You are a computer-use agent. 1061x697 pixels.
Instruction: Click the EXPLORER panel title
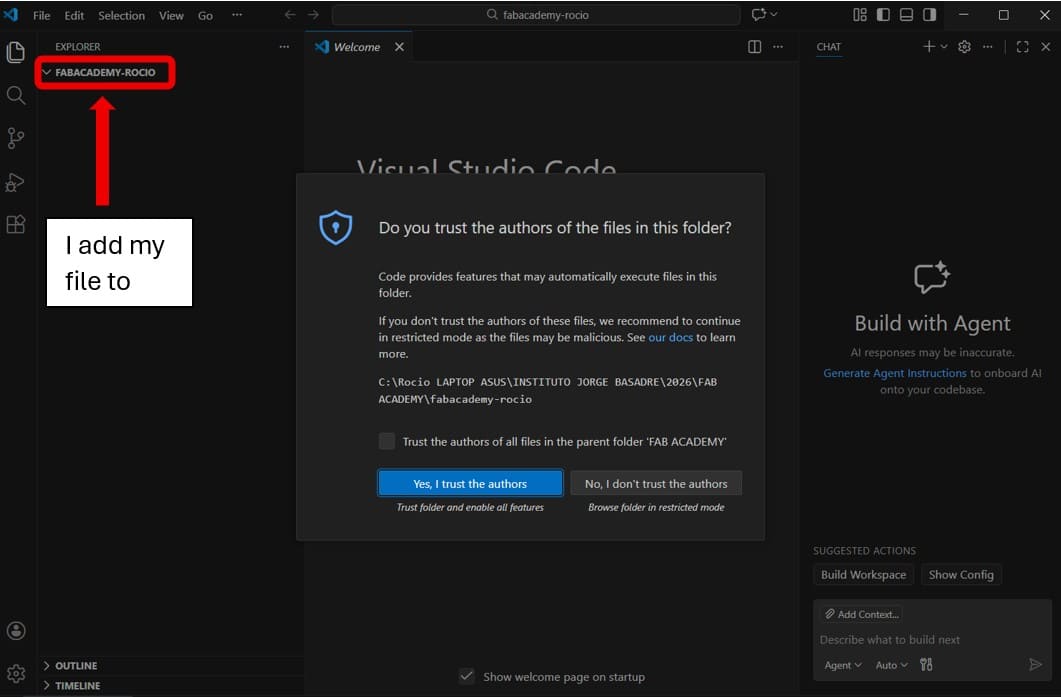pos(78,47)
